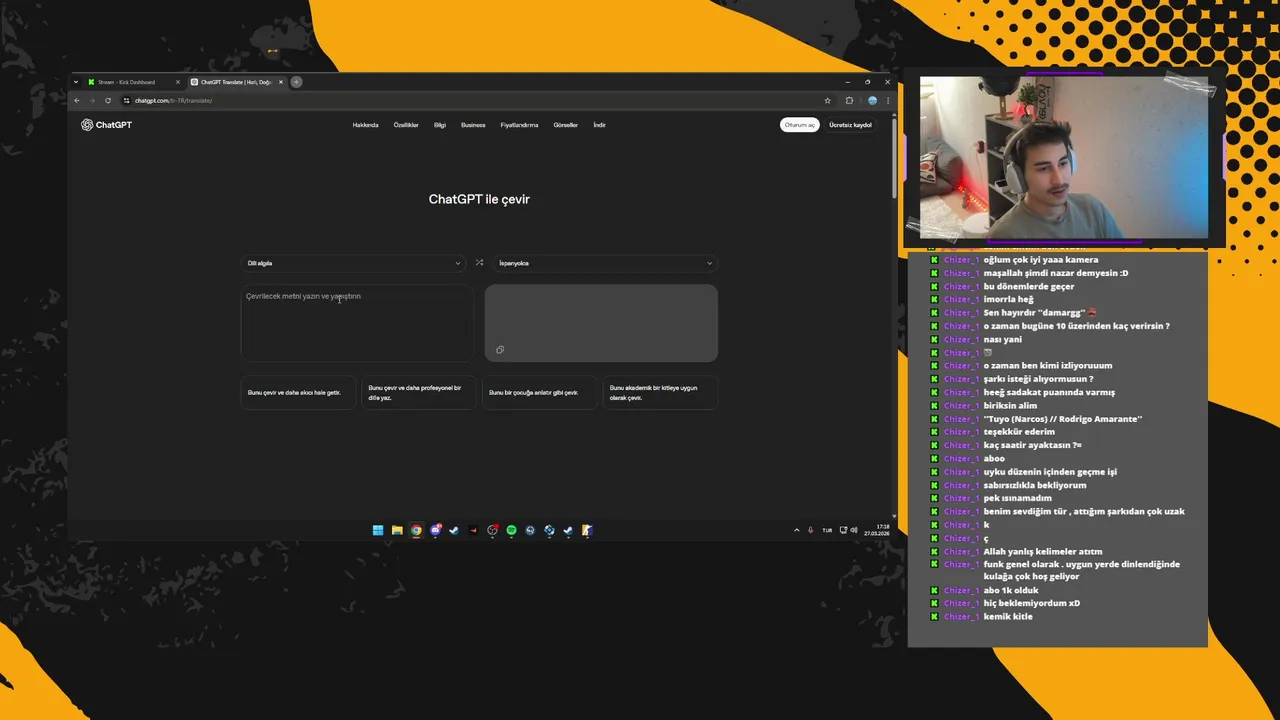Screen dimensions: 1280x720
Task: Open volume control in system tray
Action: click(855, 530)
